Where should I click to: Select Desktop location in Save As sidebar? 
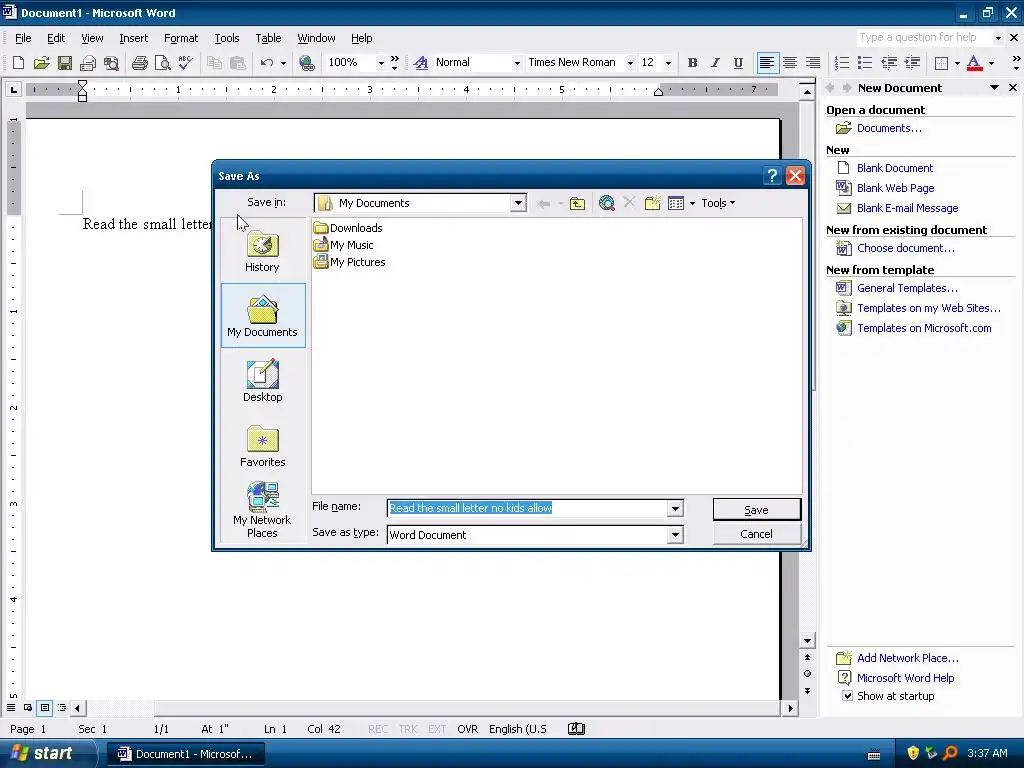click(263, 381)
